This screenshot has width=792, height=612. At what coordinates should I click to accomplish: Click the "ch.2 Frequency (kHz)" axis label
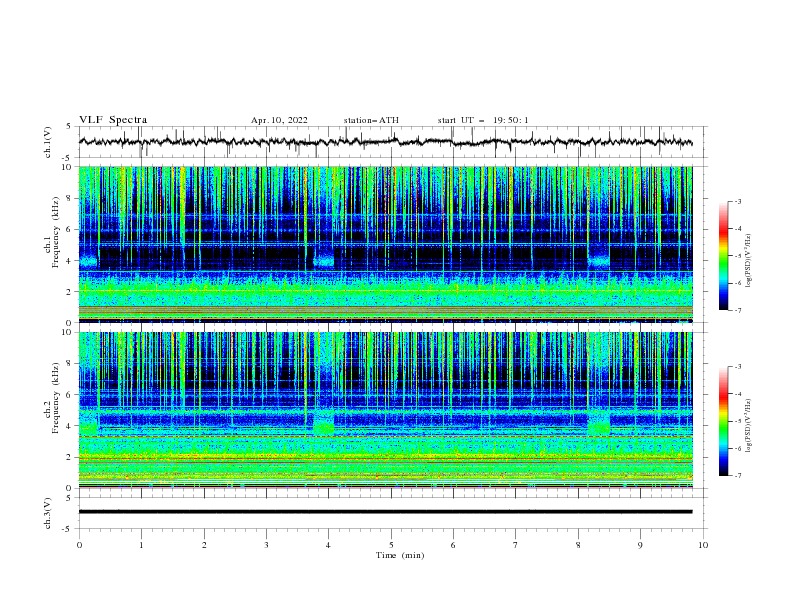[x=53, y=398]
